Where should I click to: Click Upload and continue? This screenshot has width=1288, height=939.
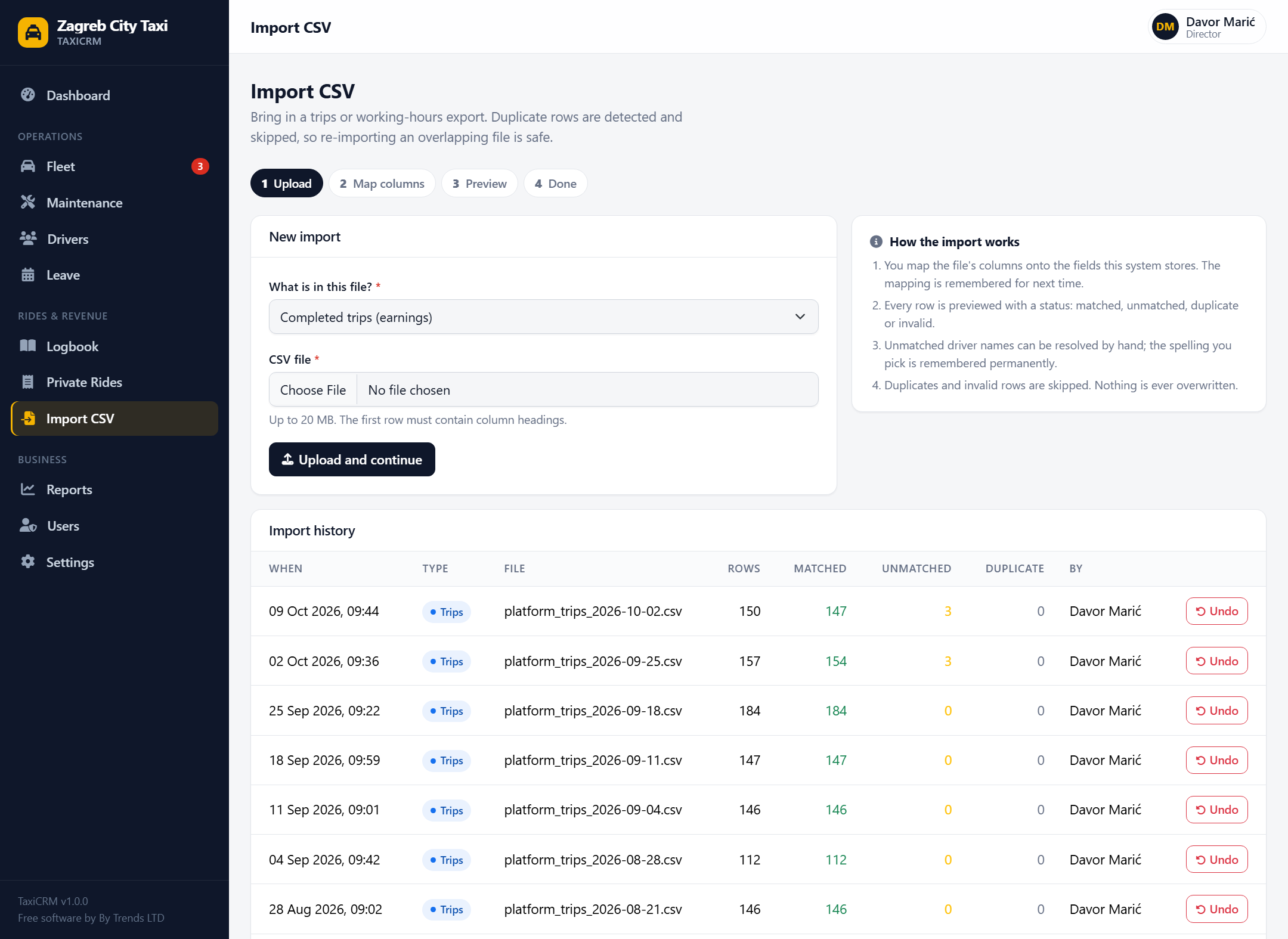coord(352,460)
